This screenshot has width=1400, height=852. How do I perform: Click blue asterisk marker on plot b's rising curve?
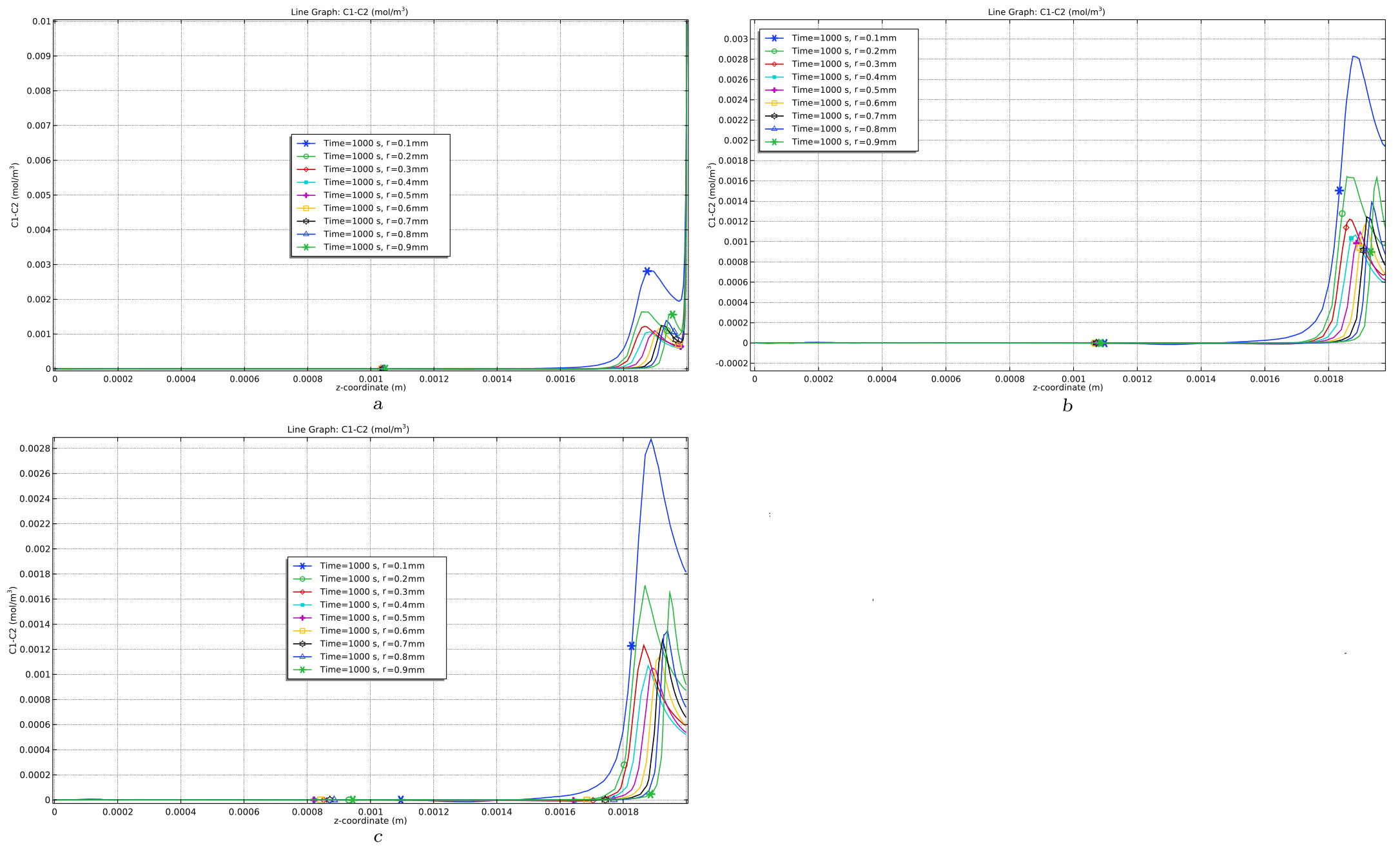click(x=1339, y=191)
